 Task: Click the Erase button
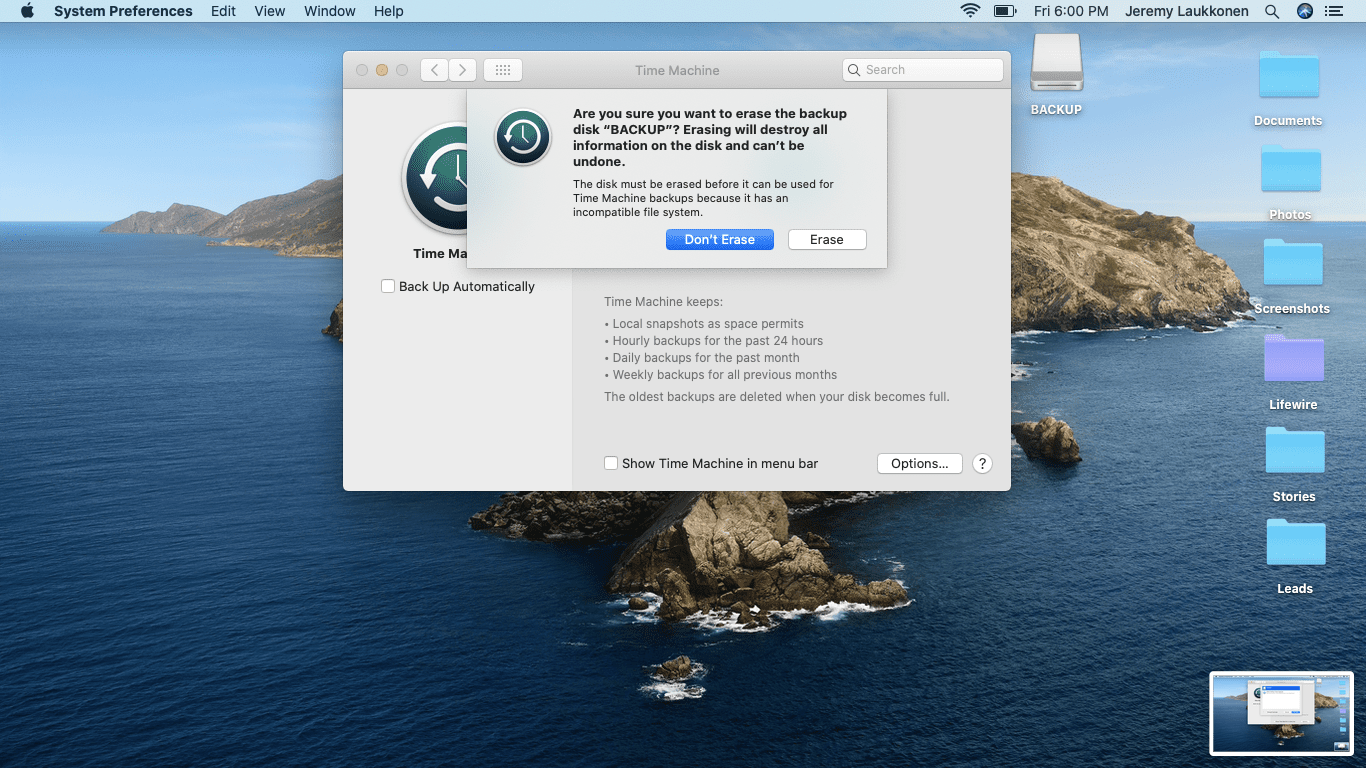coord(827,240)
